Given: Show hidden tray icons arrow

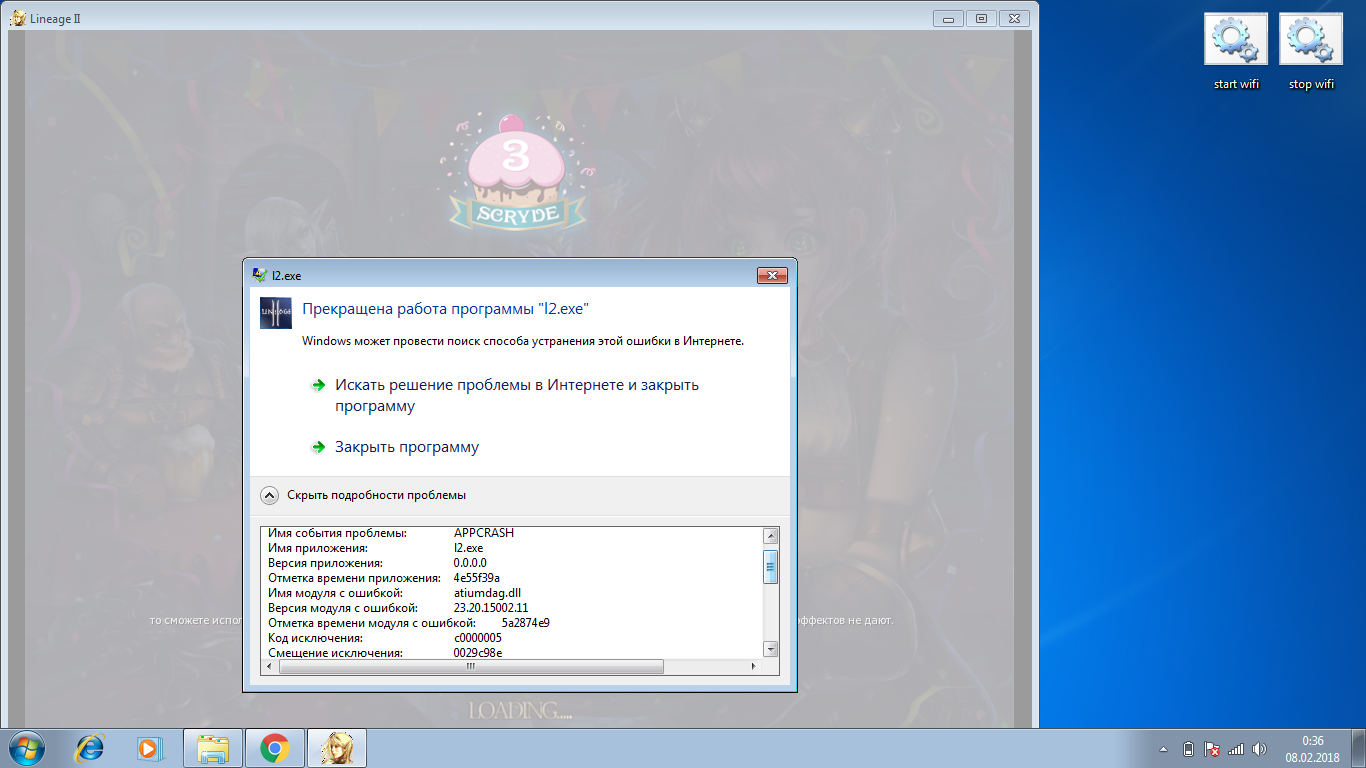Looking at the screenshot, I should pyautogui.click(x=1163, y=749).
